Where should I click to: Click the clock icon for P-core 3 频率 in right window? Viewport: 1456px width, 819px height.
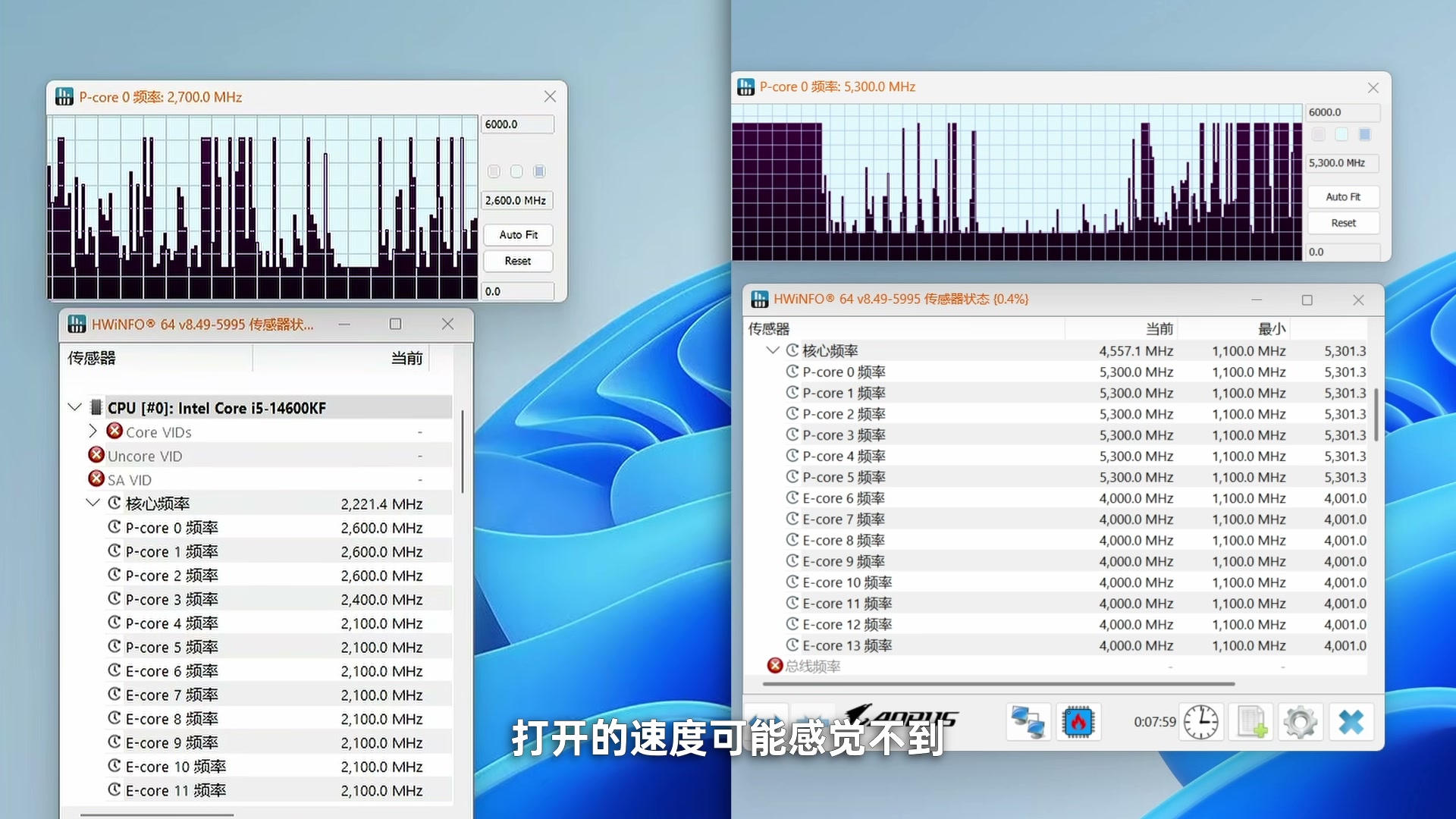pos(792,435)
